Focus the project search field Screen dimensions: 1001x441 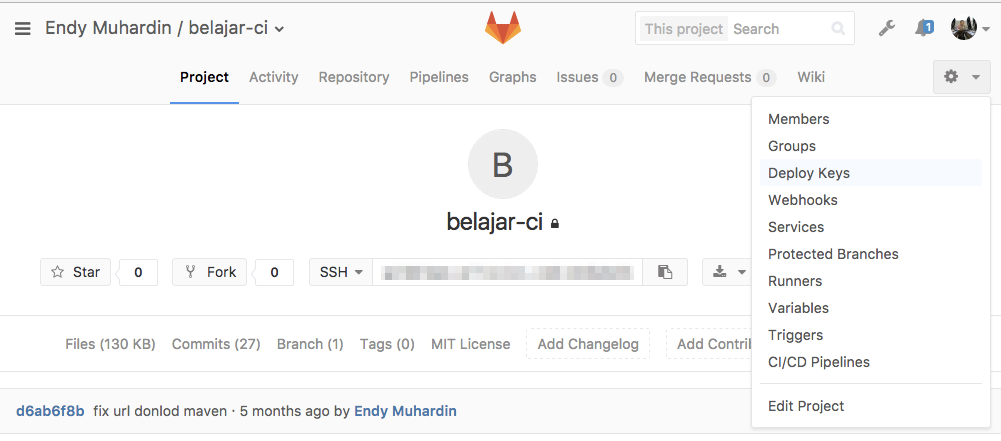click(x=781, y=29)
